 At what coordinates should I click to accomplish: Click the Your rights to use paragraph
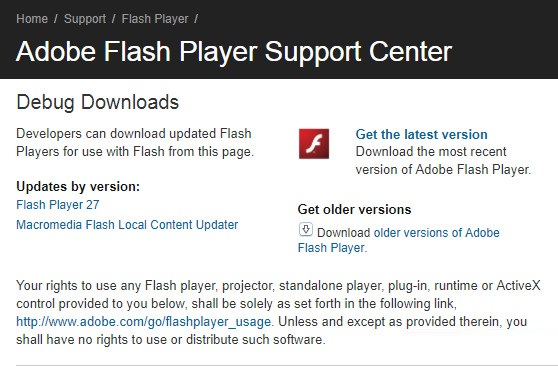click(278, 312)
